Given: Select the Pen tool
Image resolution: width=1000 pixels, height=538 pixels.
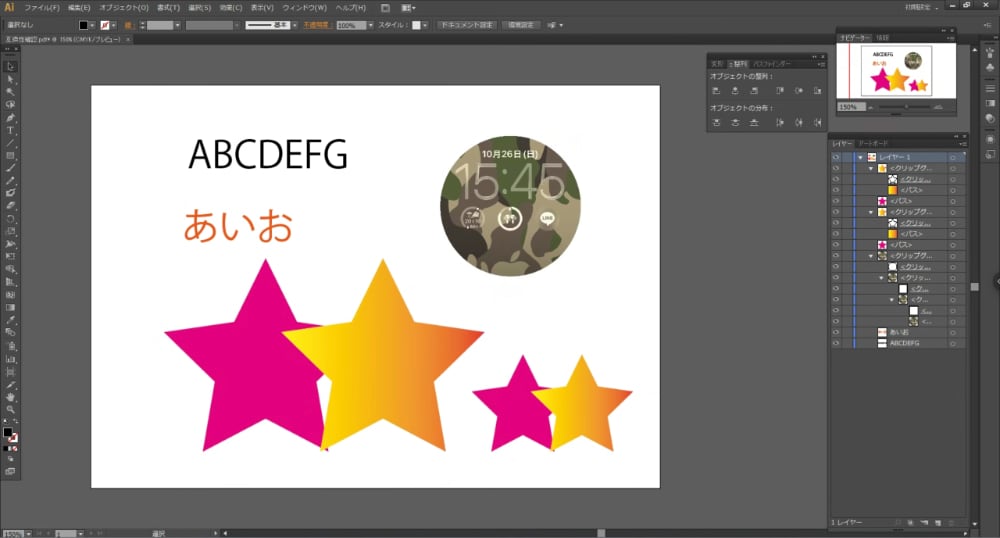Looking at the screenshot, I should click(11, 117).
